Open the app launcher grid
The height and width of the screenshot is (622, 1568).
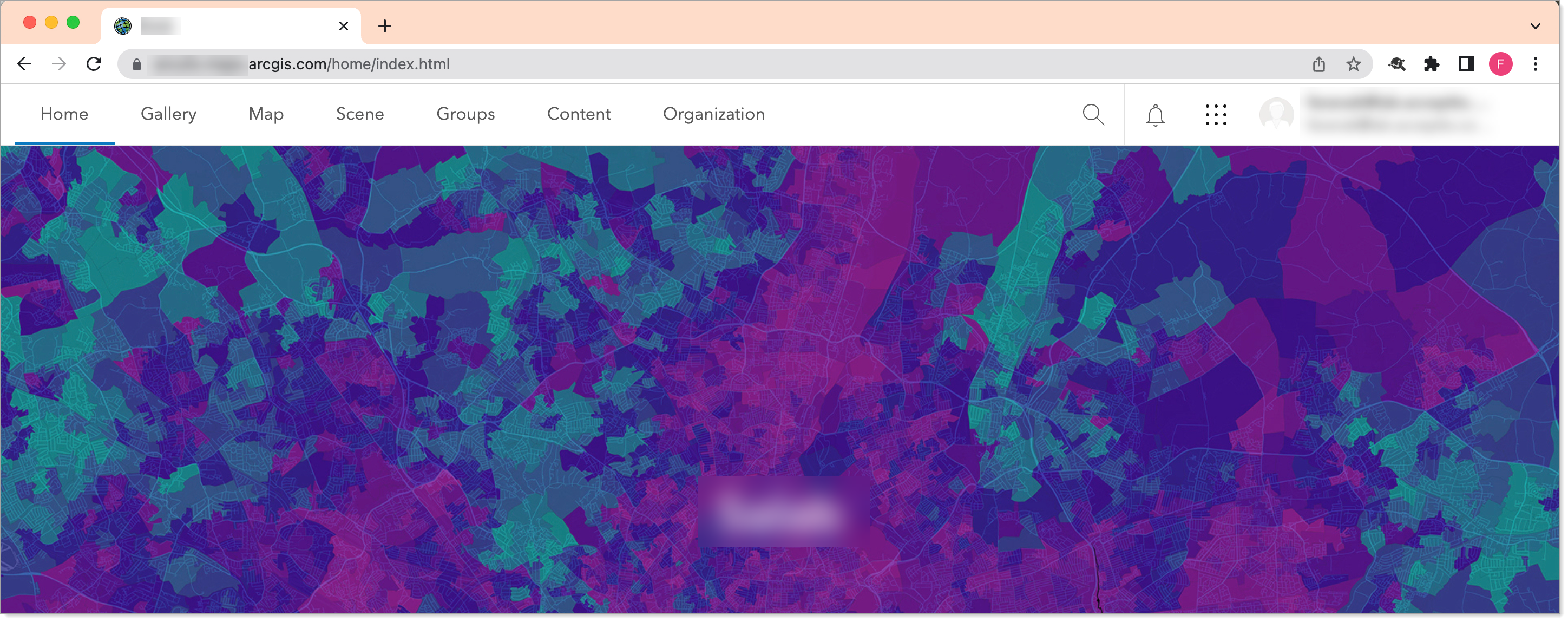[1216, 114]
